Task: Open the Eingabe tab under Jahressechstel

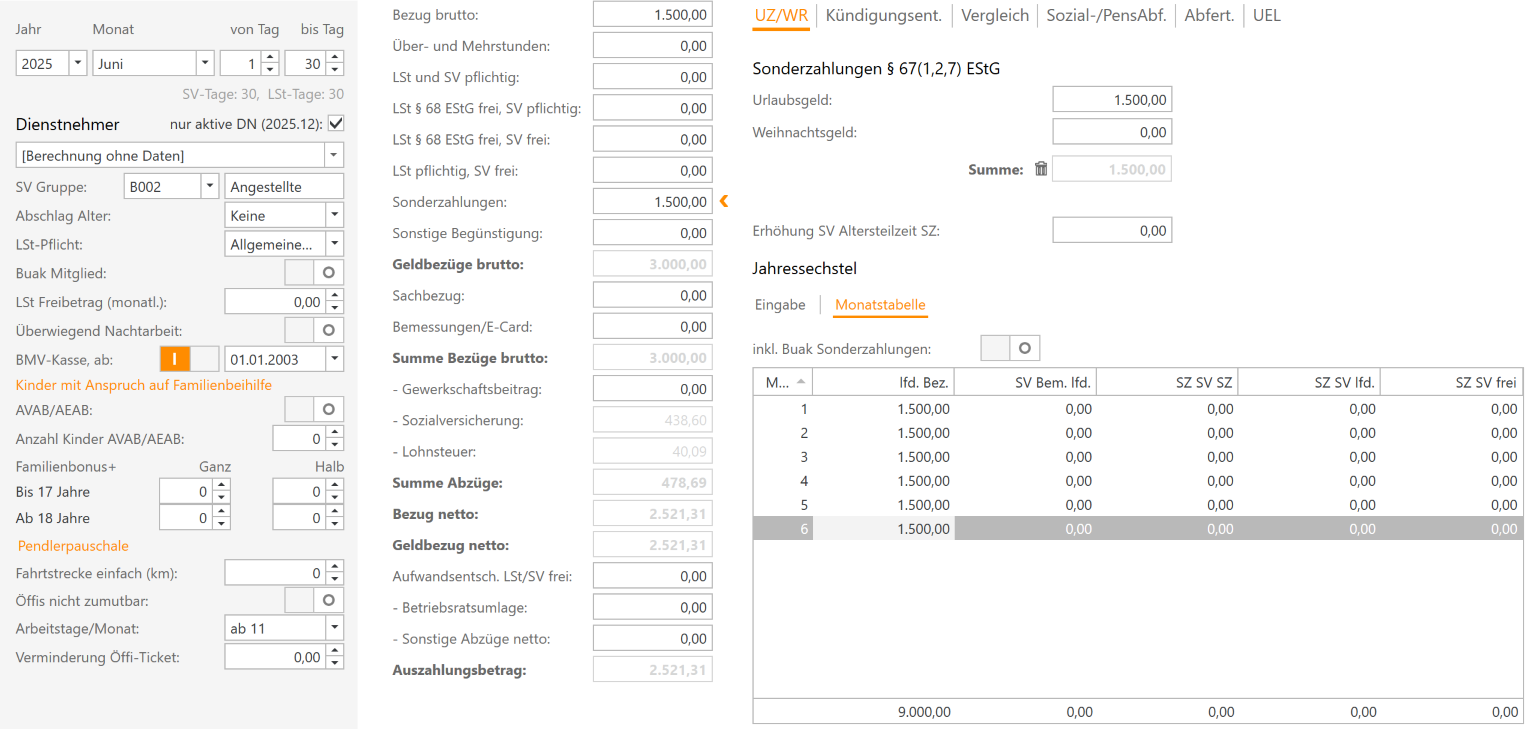Action: pyautogui.click(x=780, y=305)
